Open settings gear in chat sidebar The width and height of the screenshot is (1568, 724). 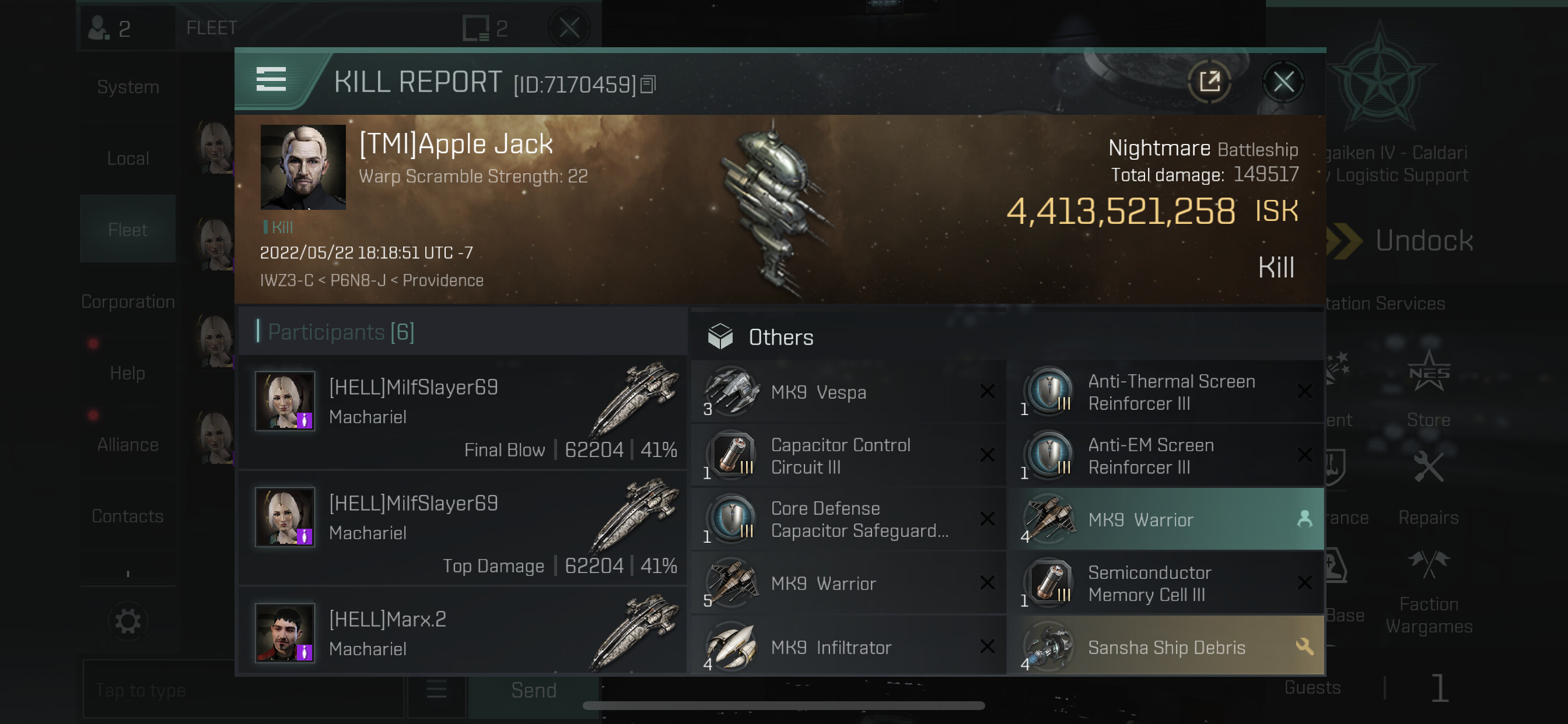pos(128,621)
